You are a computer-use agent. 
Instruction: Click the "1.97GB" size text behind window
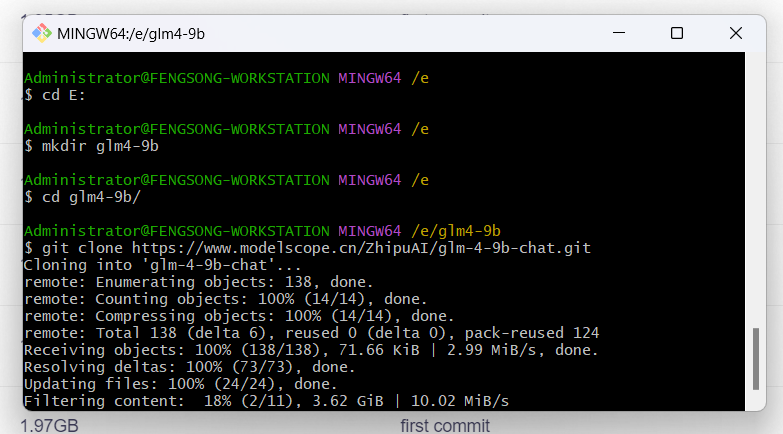pos(49,426)
